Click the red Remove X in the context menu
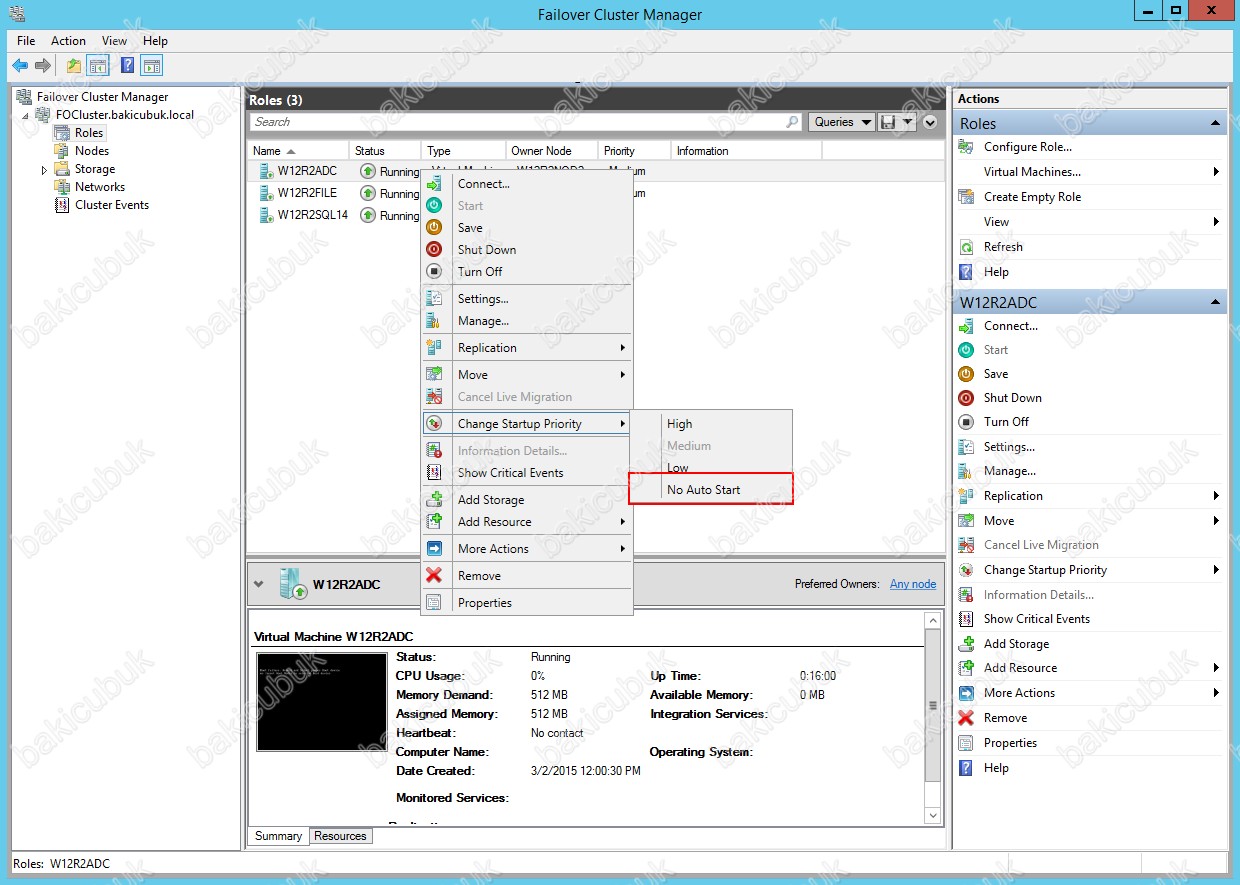The height and width of the screenshot is (885, 1240). (x=434, y=576)
